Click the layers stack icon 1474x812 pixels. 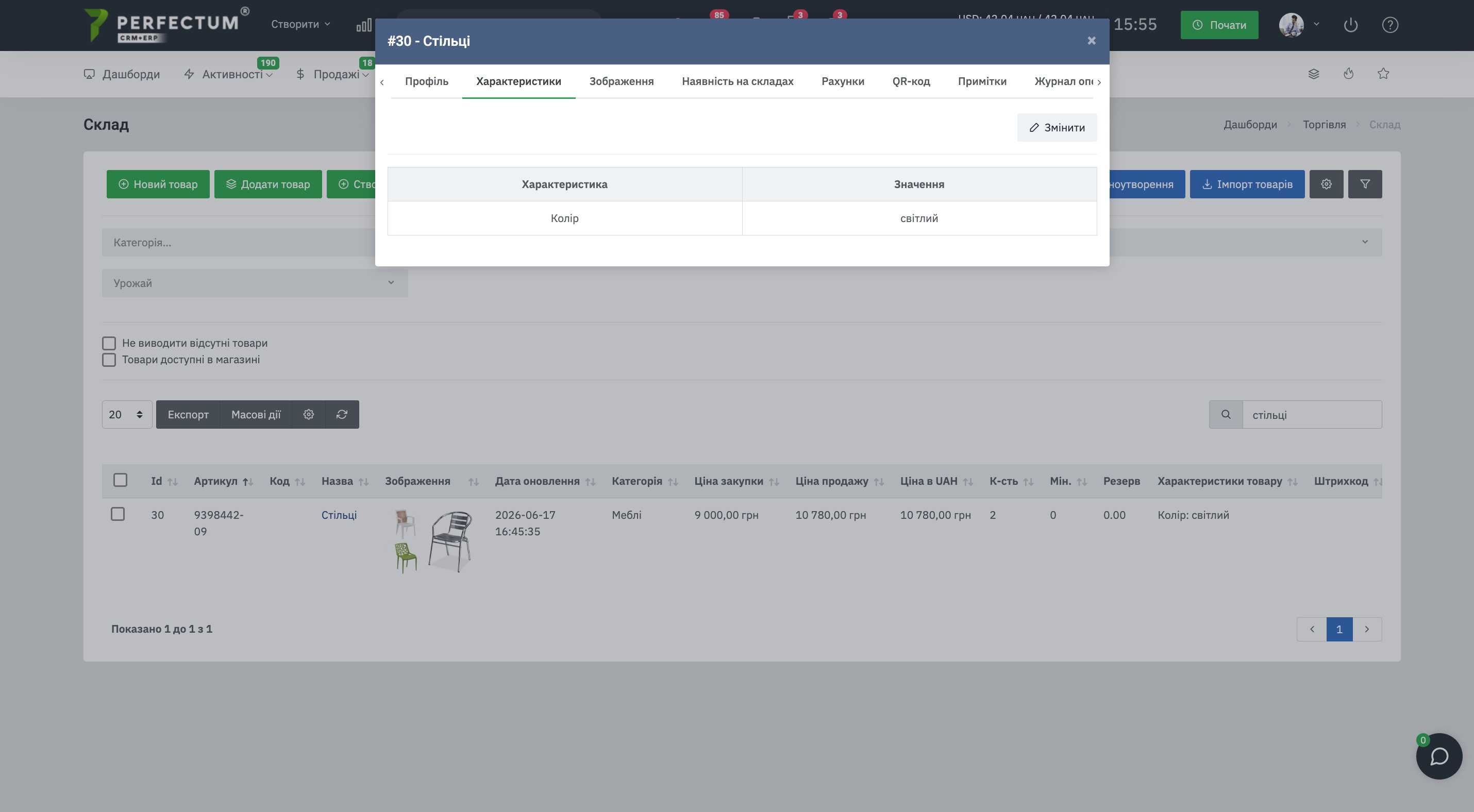tap(1314, 74)
